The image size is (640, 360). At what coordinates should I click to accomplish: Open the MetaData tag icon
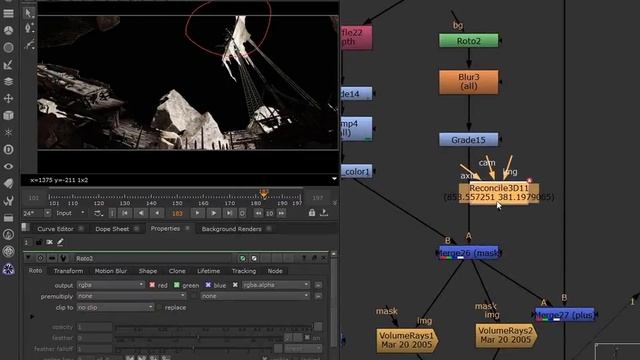(x=9, y=184)
